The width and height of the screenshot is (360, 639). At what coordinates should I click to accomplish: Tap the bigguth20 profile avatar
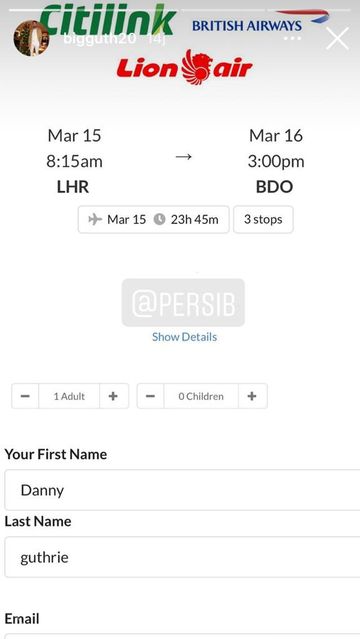(x=31, y=37)
